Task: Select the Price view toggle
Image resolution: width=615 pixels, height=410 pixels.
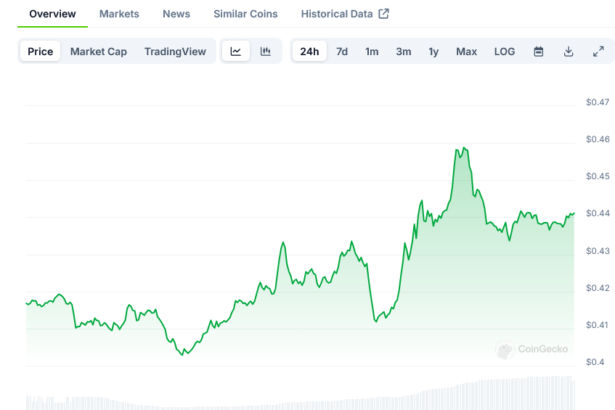Action: (x=41, y=51)
